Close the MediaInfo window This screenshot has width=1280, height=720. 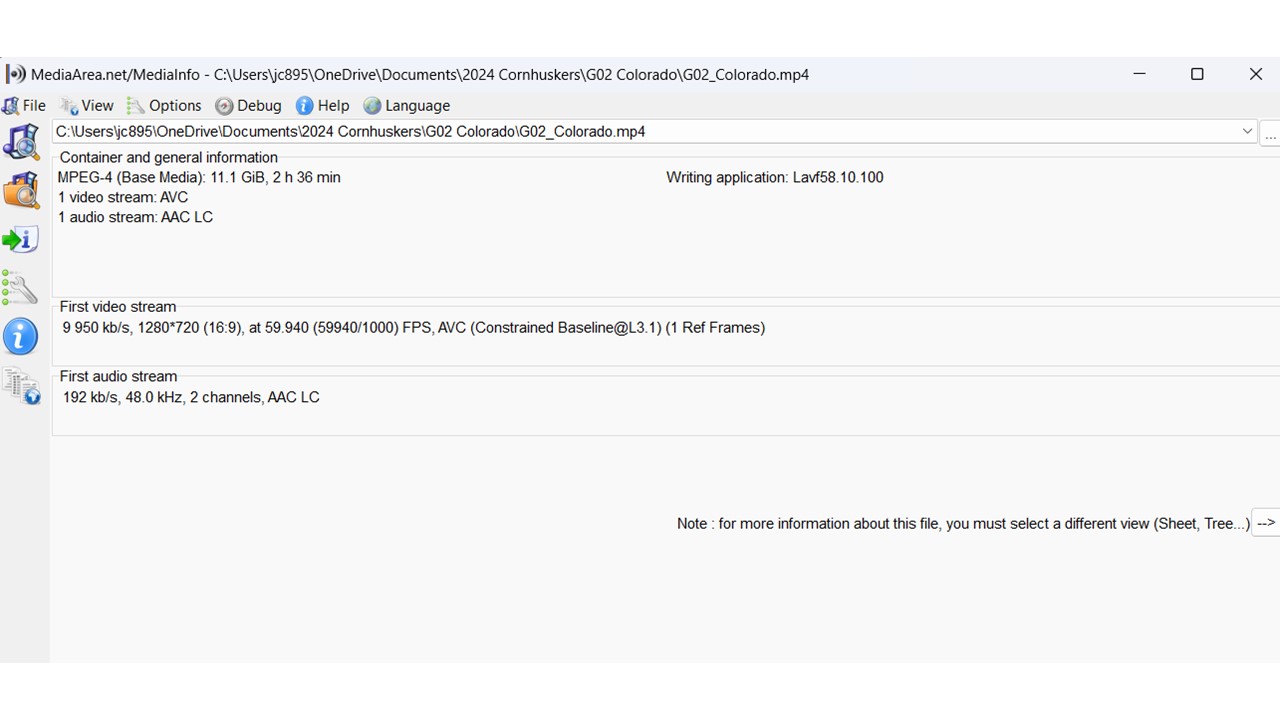(x=1256, y=74)
